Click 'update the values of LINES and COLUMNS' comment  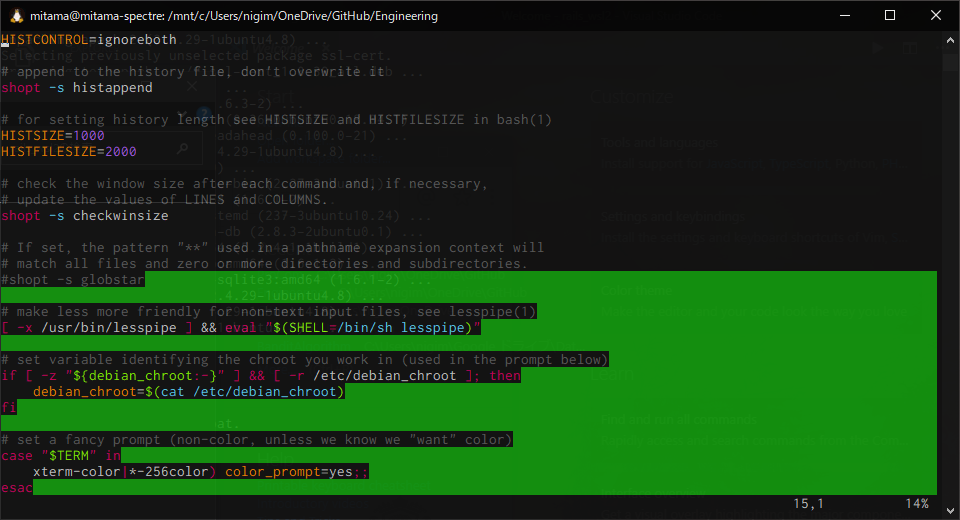pos(164,200)
